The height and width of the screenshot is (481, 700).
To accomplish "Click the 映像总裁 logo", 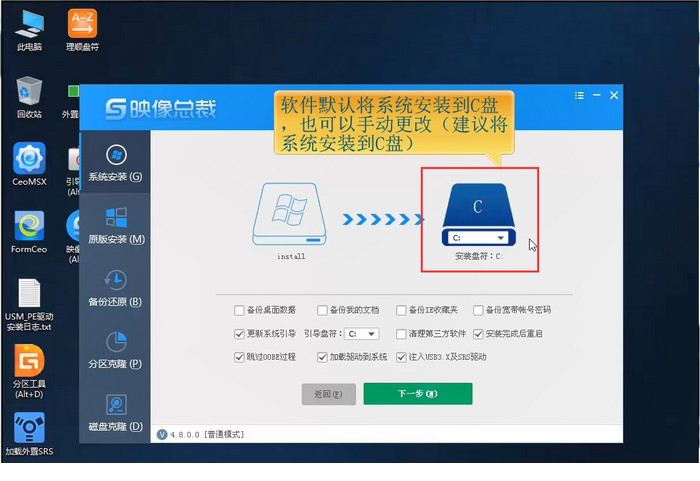I will [161, 109].
